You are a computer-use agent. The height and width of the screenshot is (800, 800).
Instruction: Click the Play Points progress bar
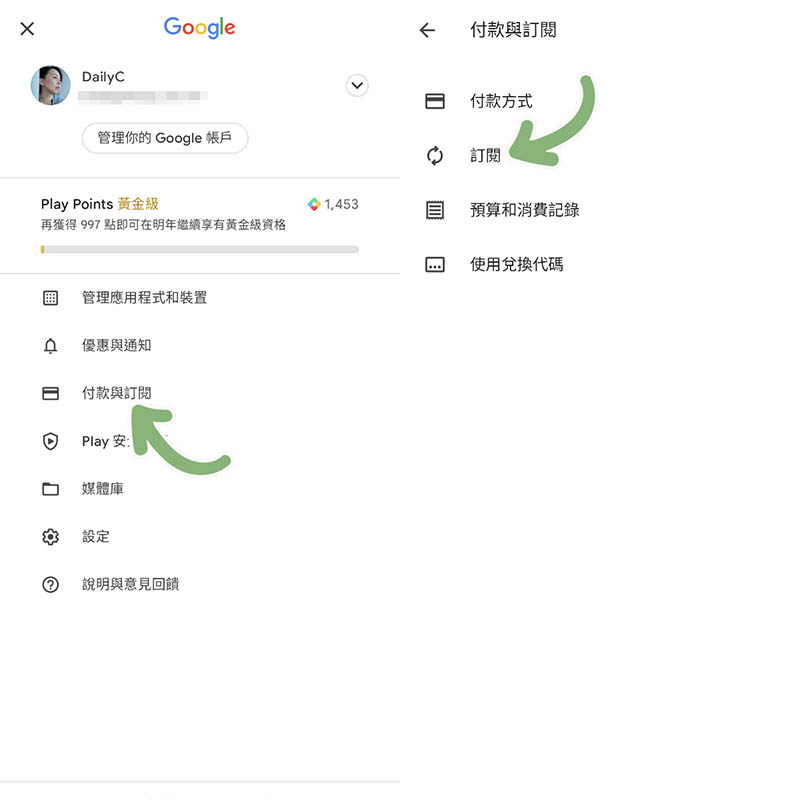200,249
